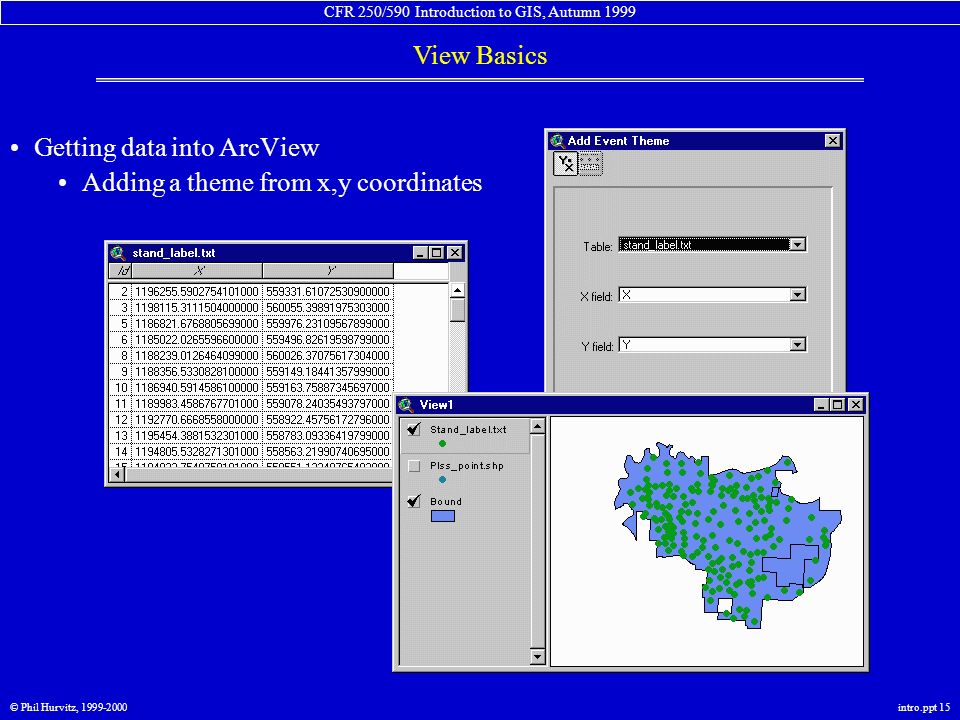This screenshot has height=720, width=960.
Task: Click cell 560055.39891975303000
Action: coord(328,307)
